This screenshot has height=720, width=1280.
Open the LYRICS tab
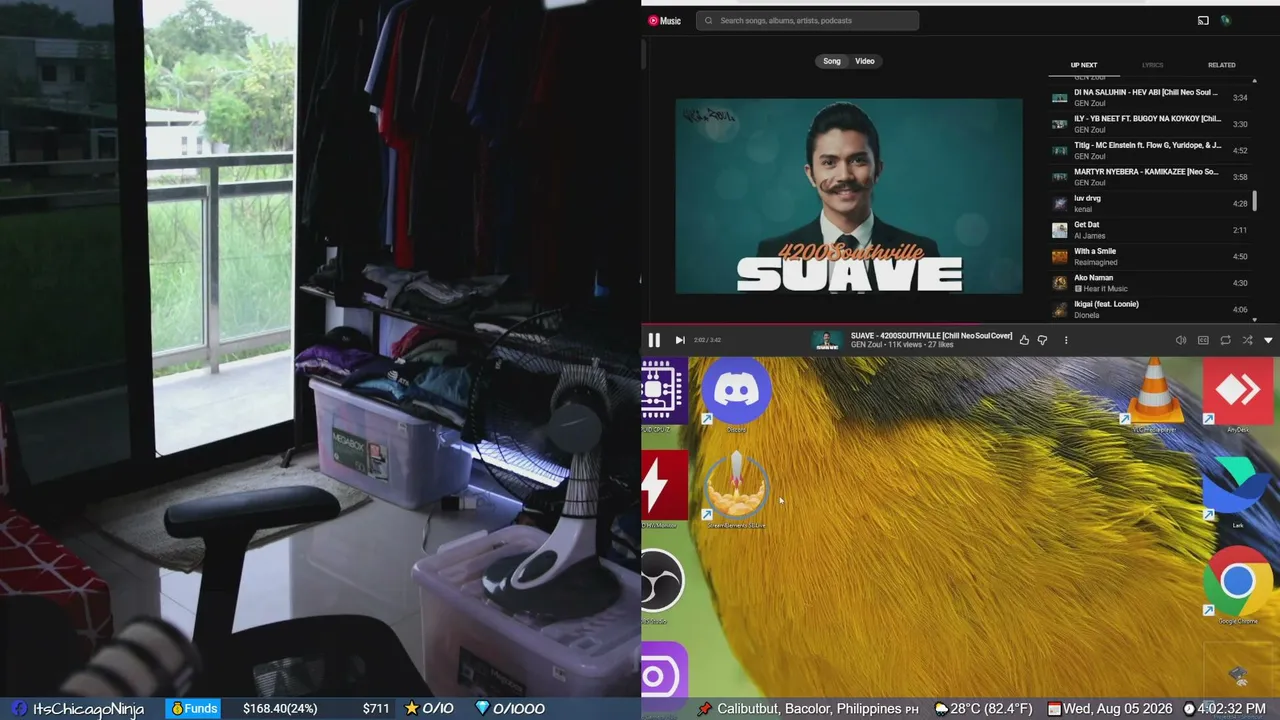tap(1153, 65)
